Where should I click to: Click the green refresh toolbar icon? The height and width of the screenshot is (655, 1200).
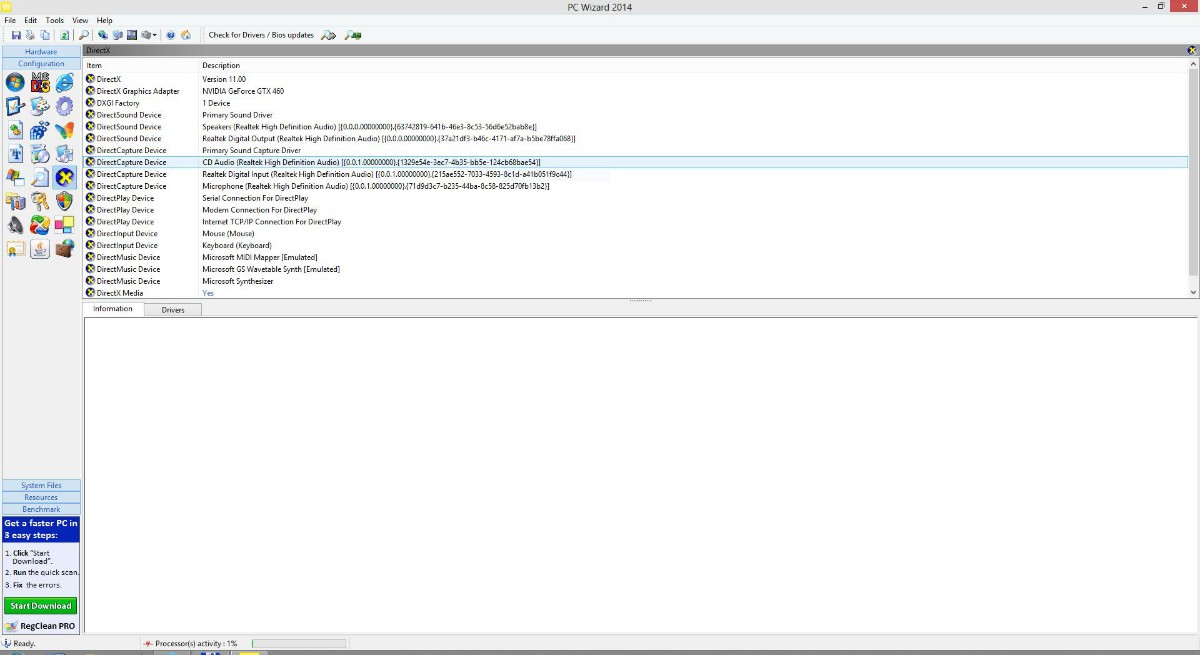click(65, 35)
